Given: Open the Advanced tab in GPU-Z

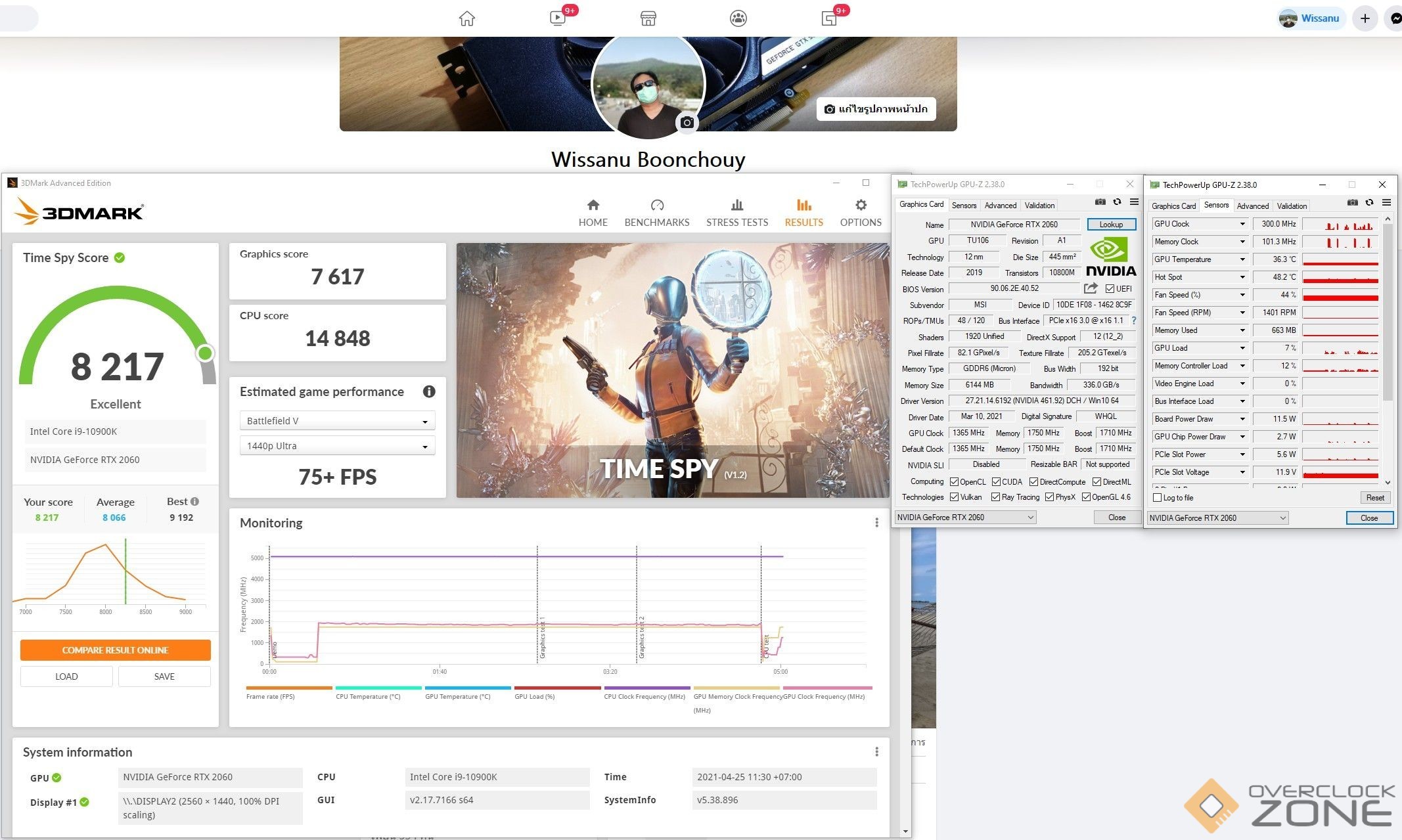Looking at the screenshot, I should (x=1000, y=206).
